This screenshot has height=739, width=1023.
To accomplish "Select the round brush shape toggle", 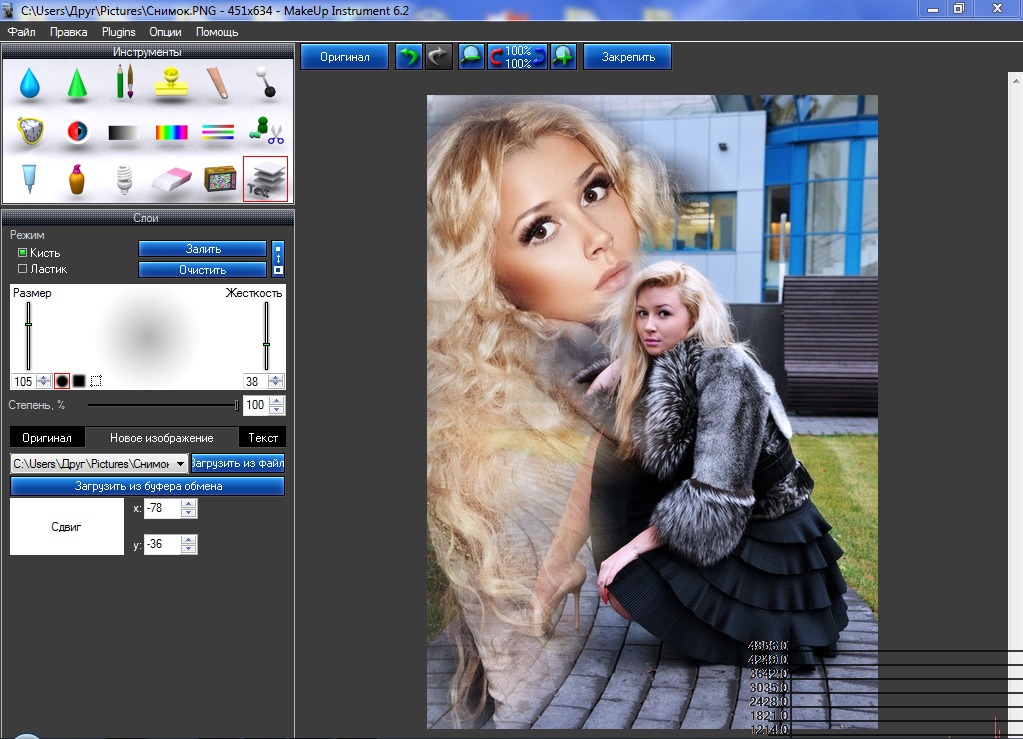I will point(61,381).
